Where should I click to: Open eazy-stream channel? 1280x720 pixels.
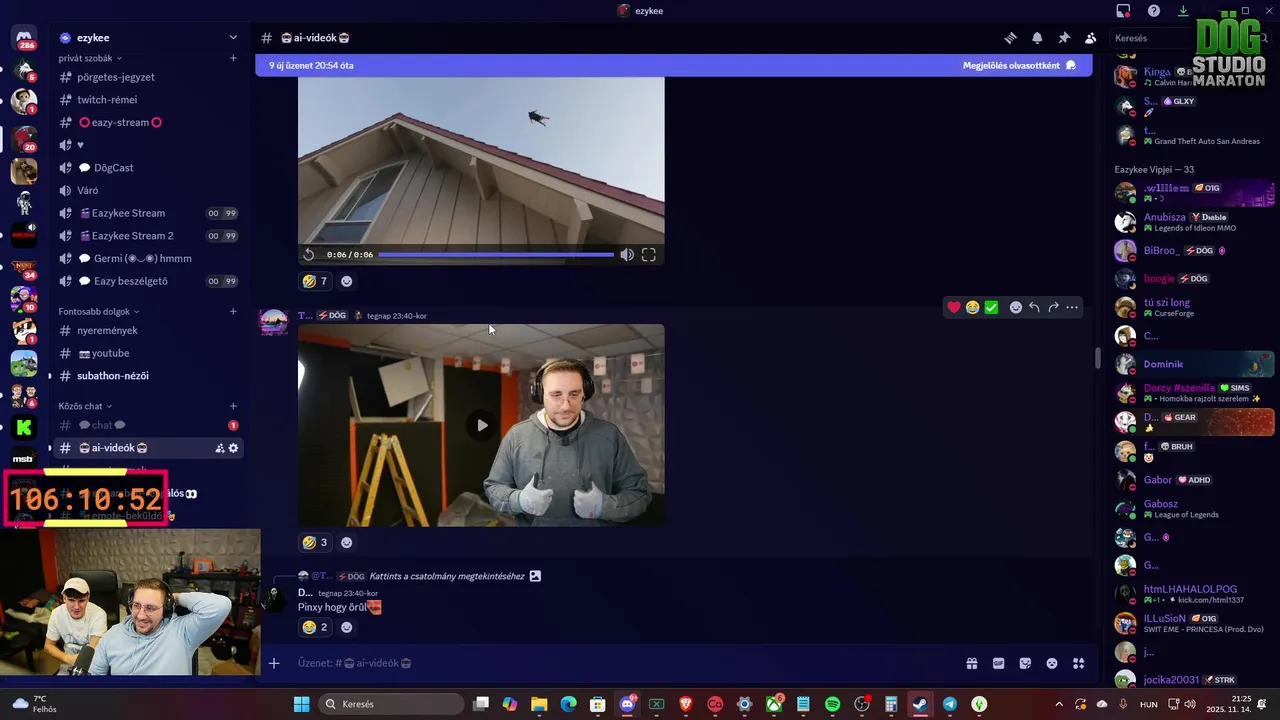(148, 123)
